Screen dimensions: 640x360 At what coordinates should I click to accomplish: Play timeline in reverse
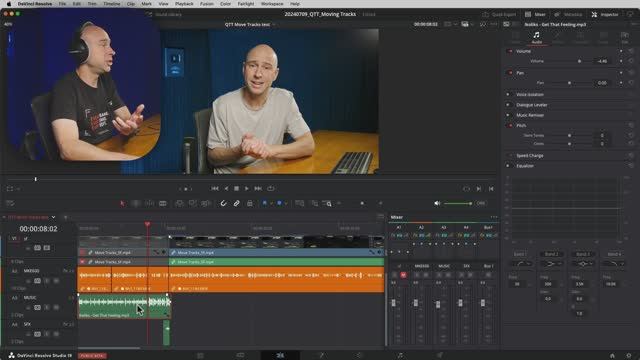[227, 189]
